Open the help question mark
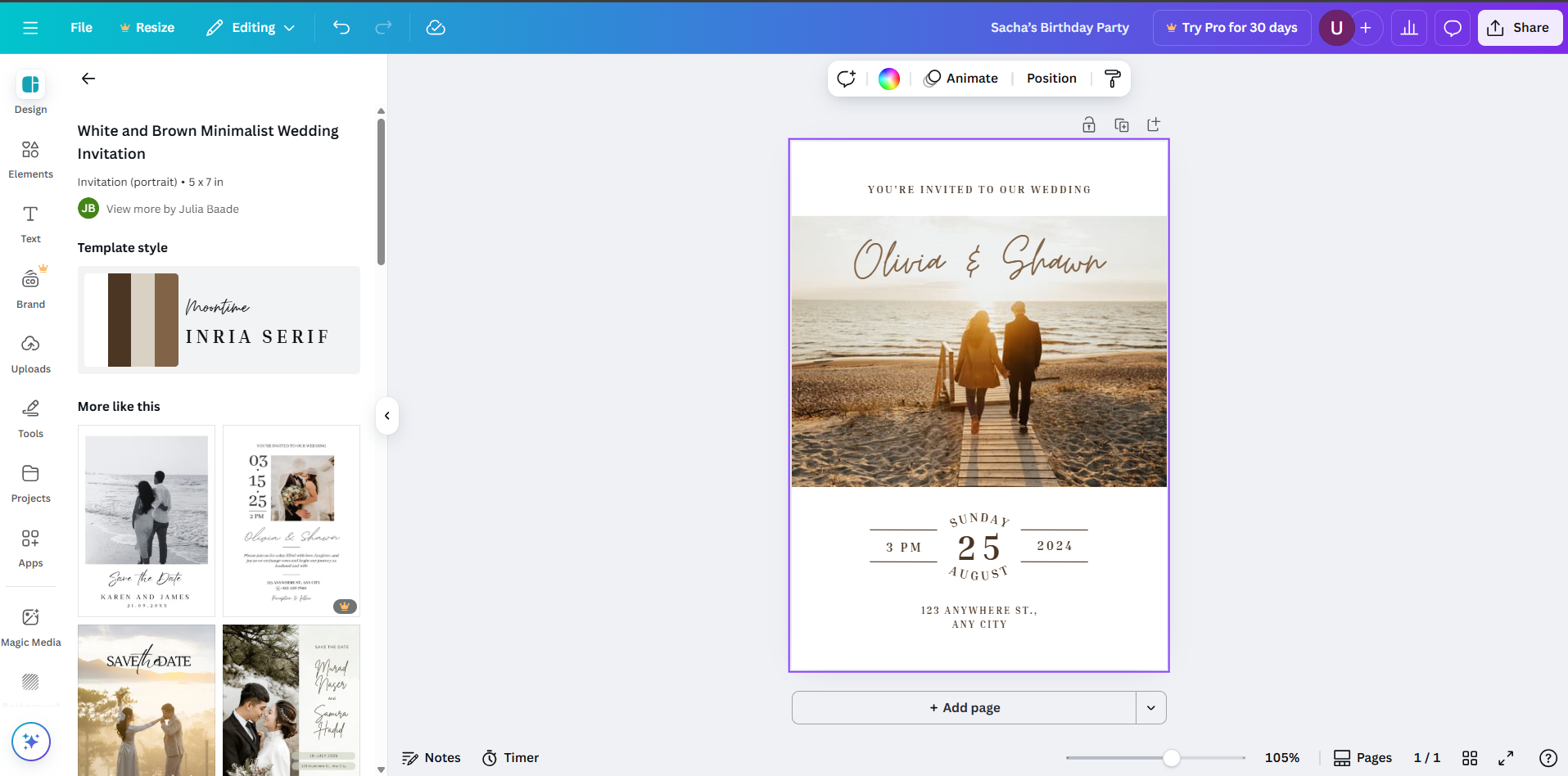This screenshot has width=1568, height=776. click(1548, 758)
